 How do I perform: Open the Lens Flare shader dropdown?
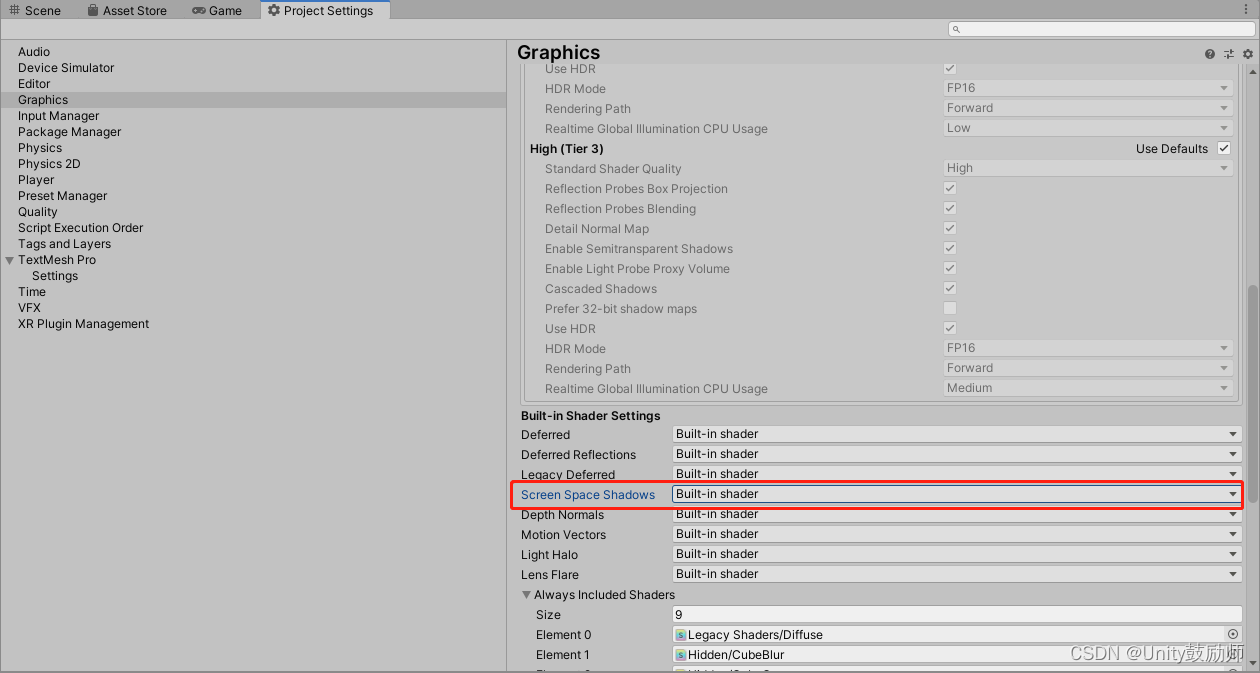[x=957, y=574]
